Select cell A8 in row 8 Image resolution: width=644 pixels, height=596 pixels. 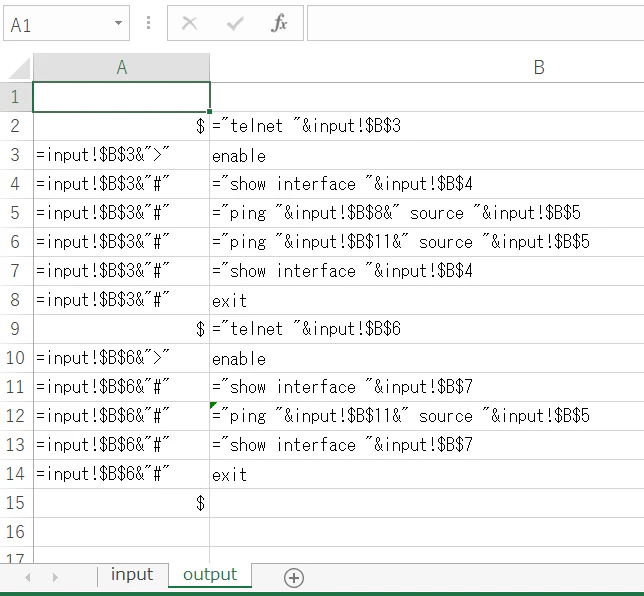122,300
